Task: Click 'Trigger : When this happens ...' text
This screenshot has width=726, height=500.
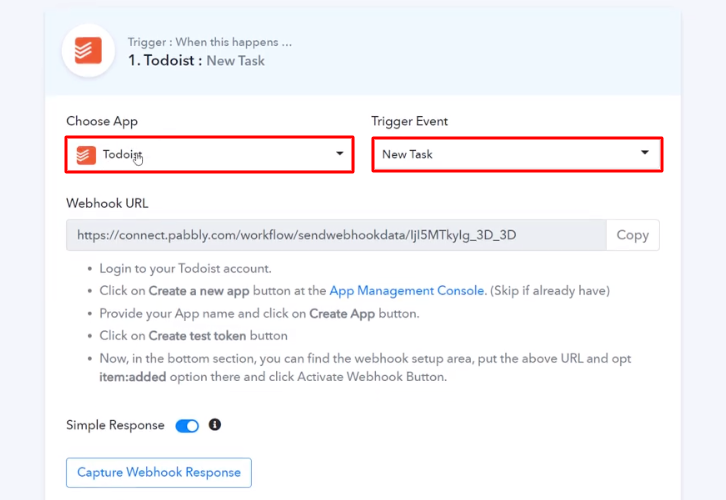Action: coord(210,42)
